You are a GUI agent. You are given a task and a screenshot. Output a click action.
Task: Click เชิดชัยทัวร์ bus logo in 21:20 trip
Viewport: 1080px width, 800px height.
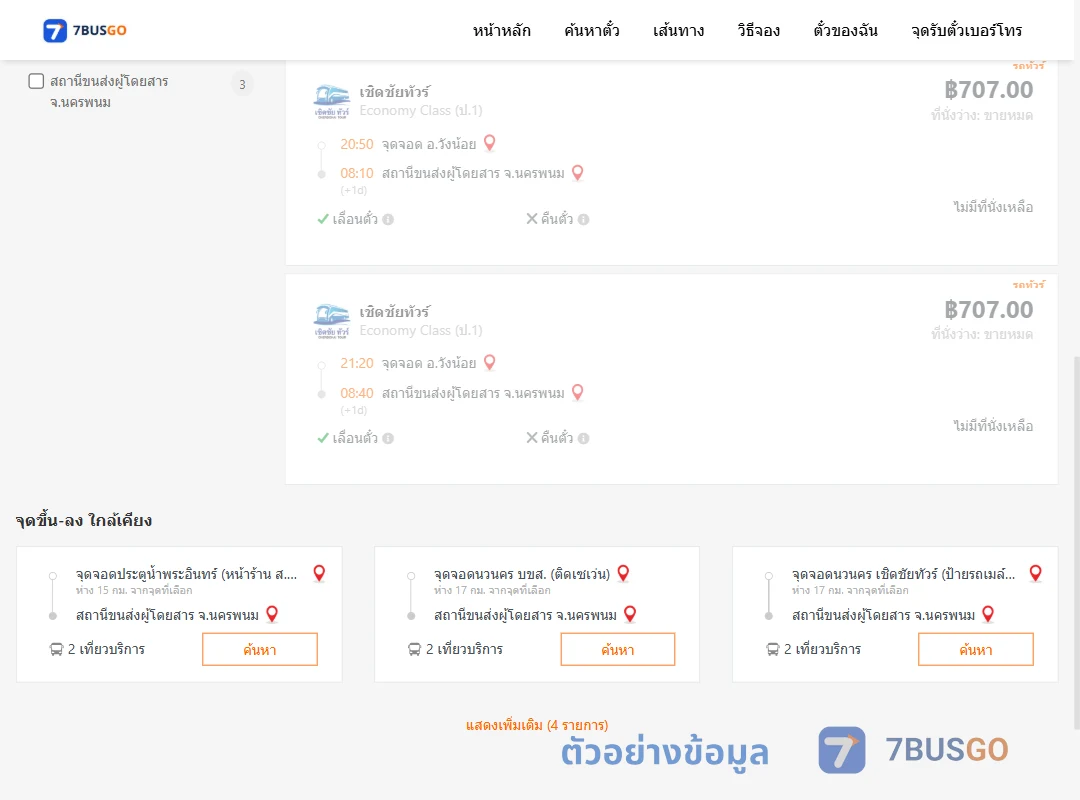point(332,321)
